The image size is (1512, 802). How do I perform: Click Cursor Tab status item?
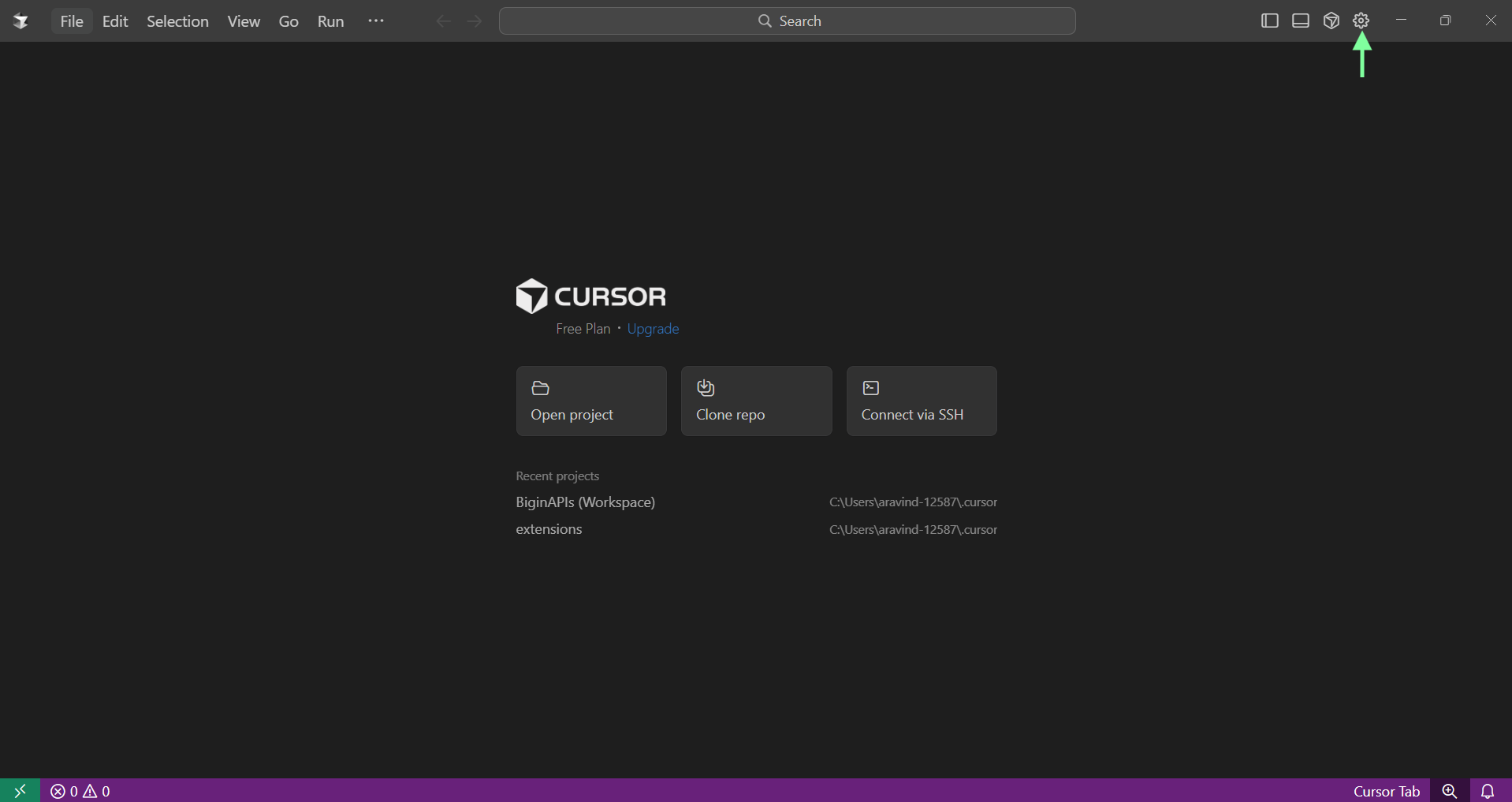[1387, 791]
